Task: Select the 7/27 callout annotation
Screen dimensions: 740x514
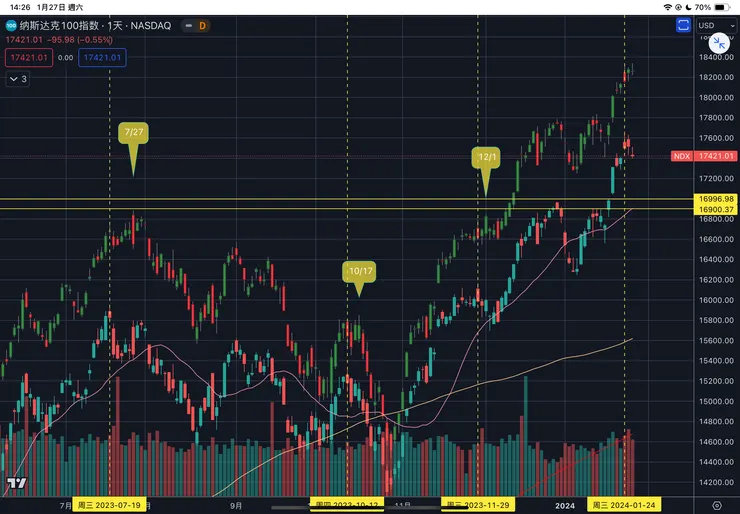Action: coord(134,133)
